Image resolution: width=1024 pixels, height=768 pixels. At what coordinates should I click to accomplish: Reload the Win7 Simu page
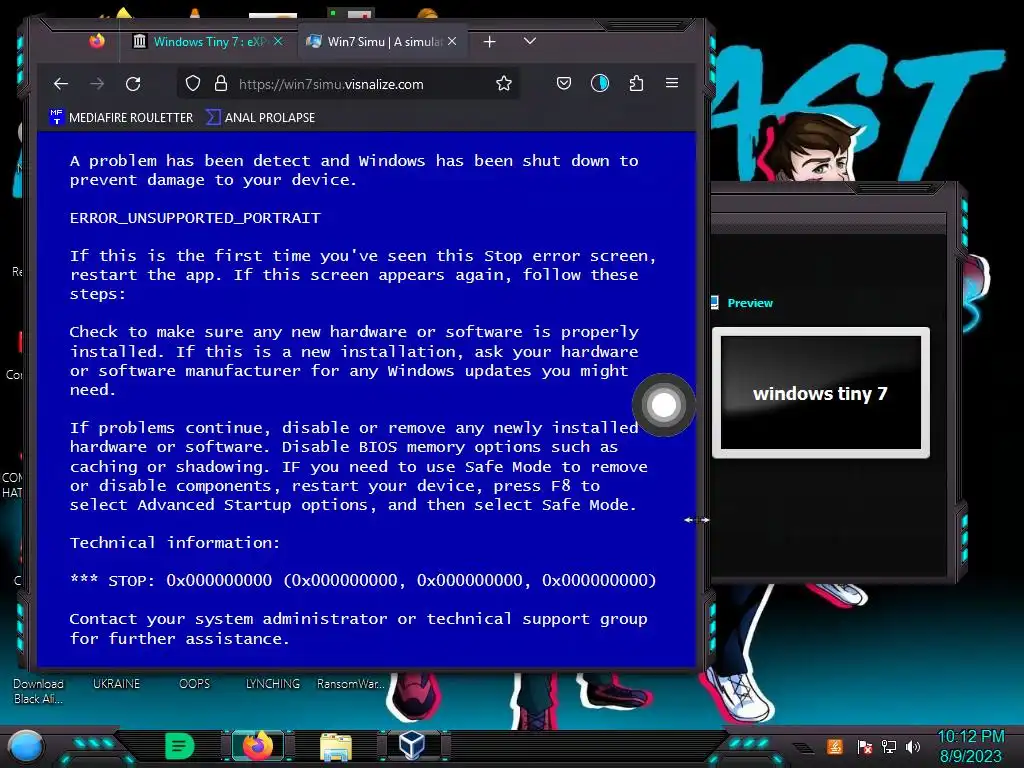point(133,84)
